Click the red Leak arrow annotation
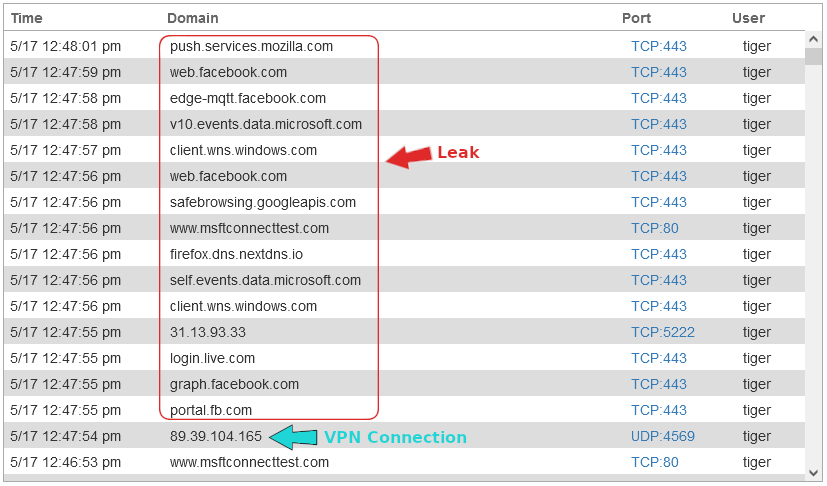827x486 pixels. [x=408, y=157]
